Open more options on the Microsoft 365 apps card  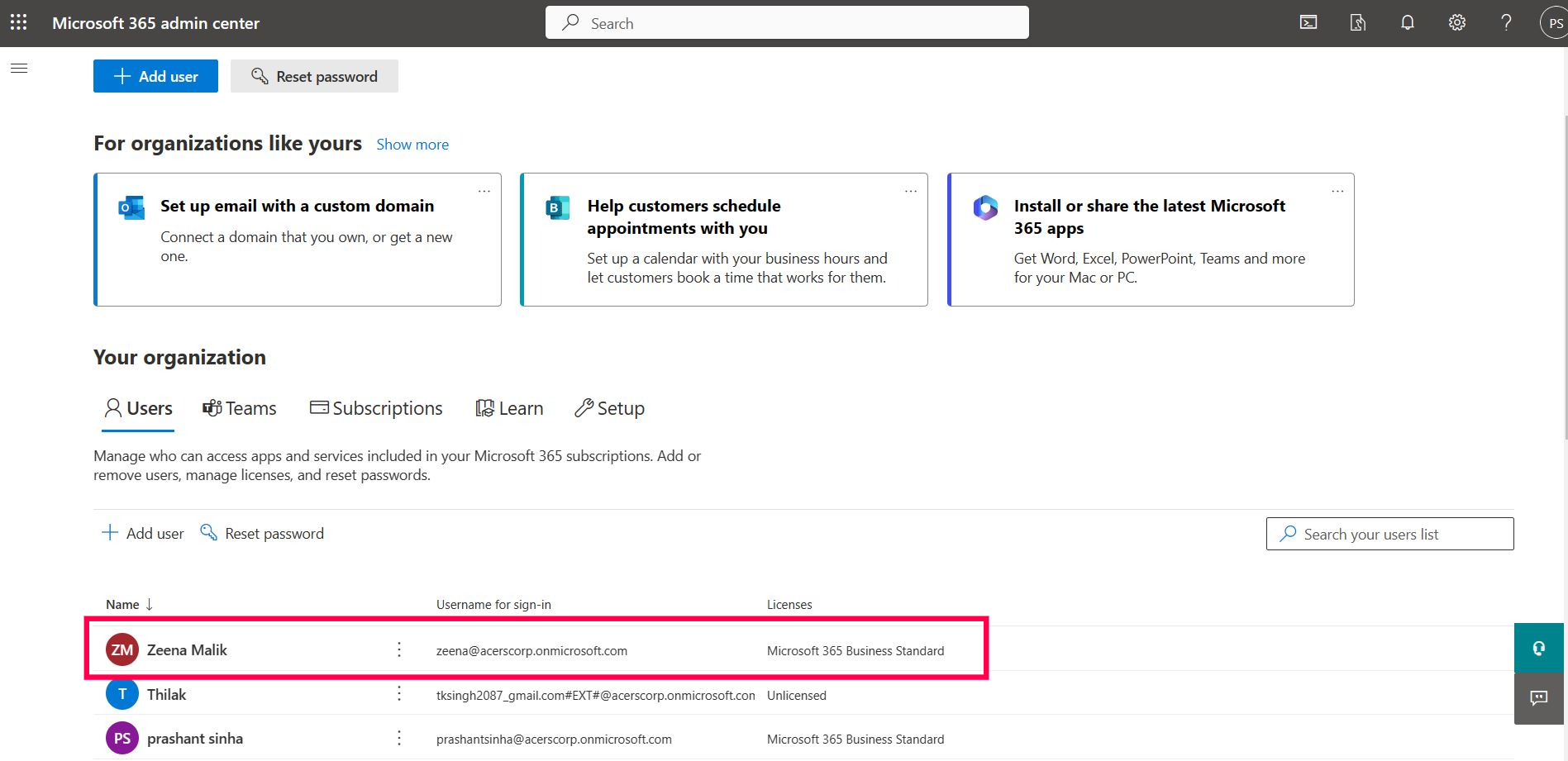pyautogui.click(x=1337, y=192)
